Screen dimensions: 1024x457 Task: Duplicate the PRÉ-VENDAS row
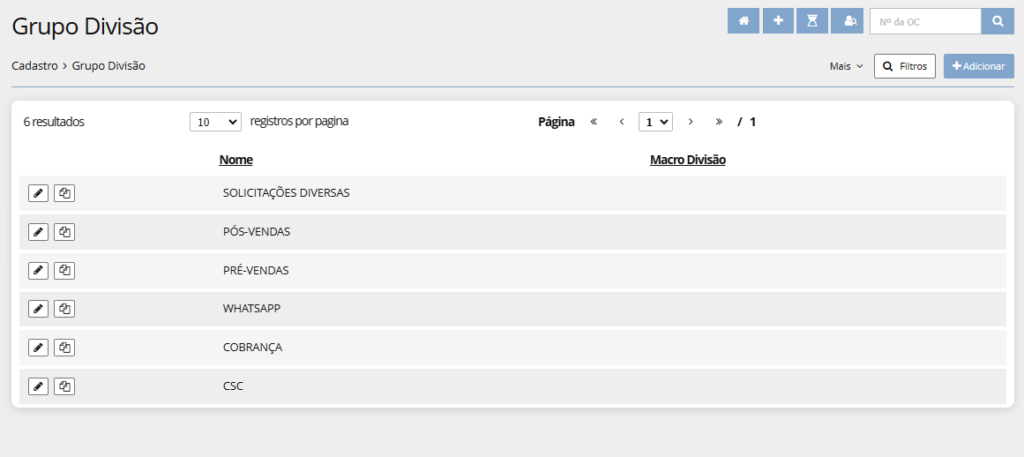point(64,270)
